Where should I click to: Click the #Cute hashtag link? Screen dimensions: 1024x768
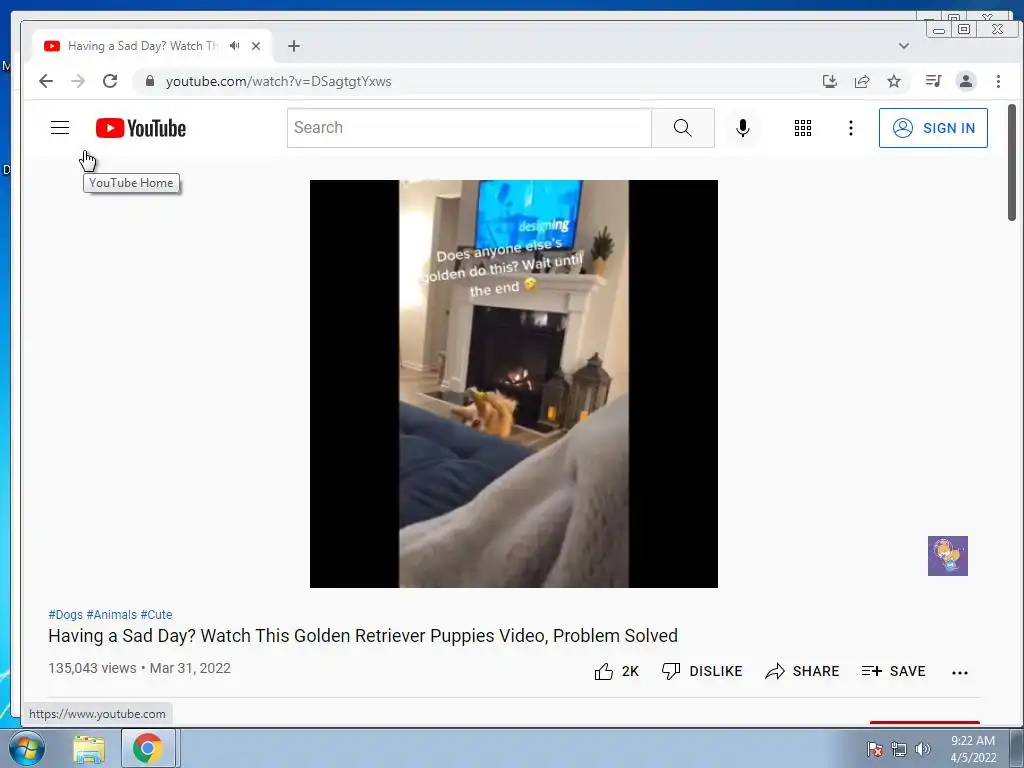click(x=156, y=615)
